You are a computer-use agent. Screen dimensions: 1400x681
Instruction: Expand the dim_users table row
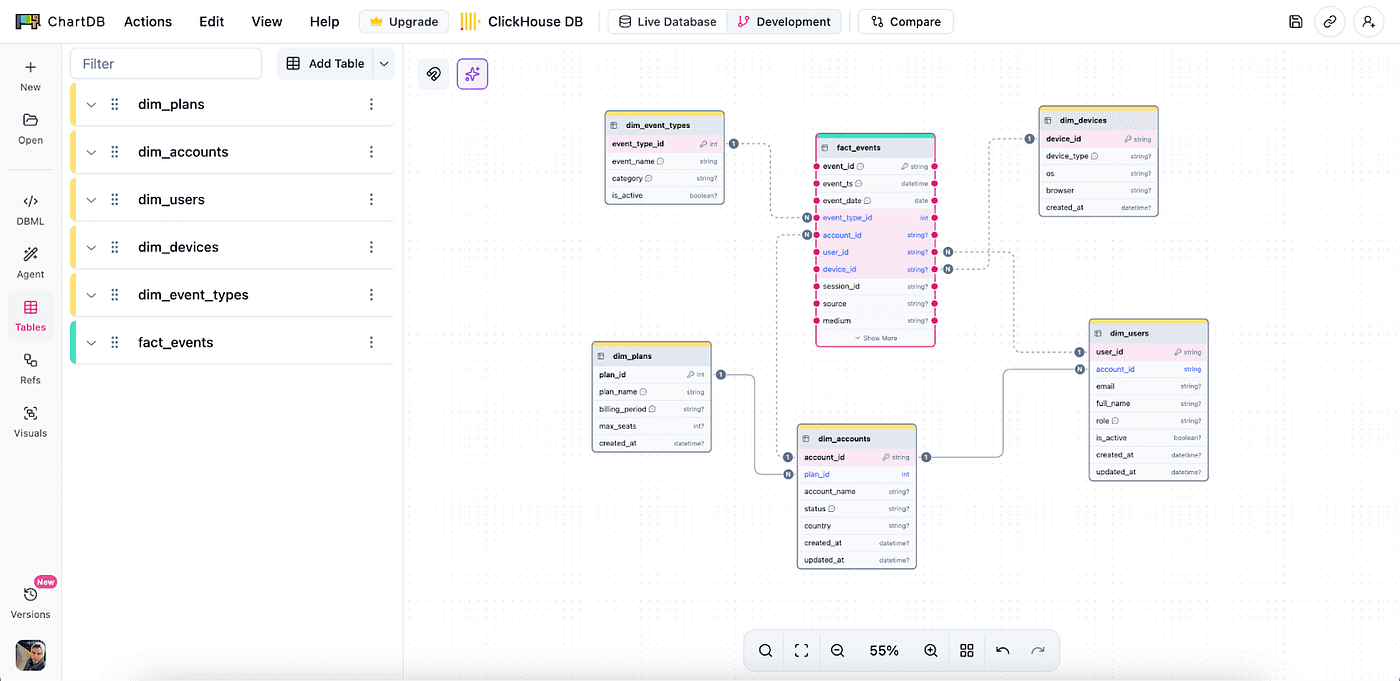[91, 200]
